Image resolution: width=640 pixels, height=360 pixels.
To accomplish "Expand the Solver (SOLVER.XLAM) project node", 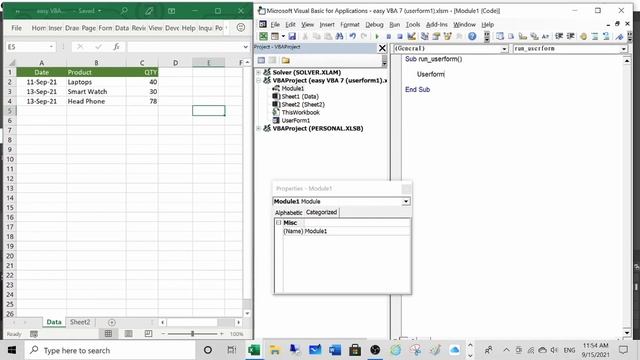I will tap(258, 72).
